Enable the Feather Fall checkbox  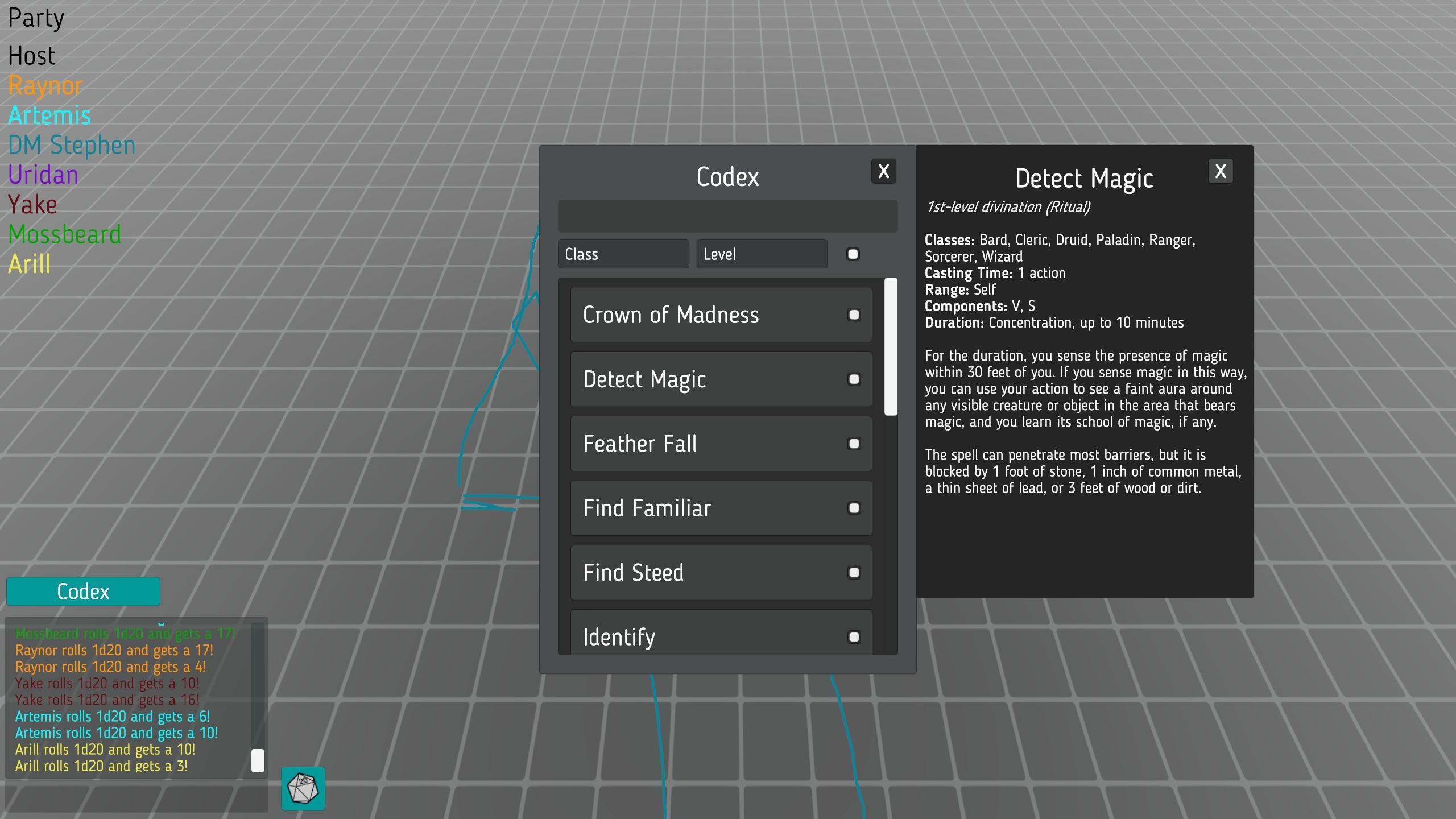click(854, 444)
